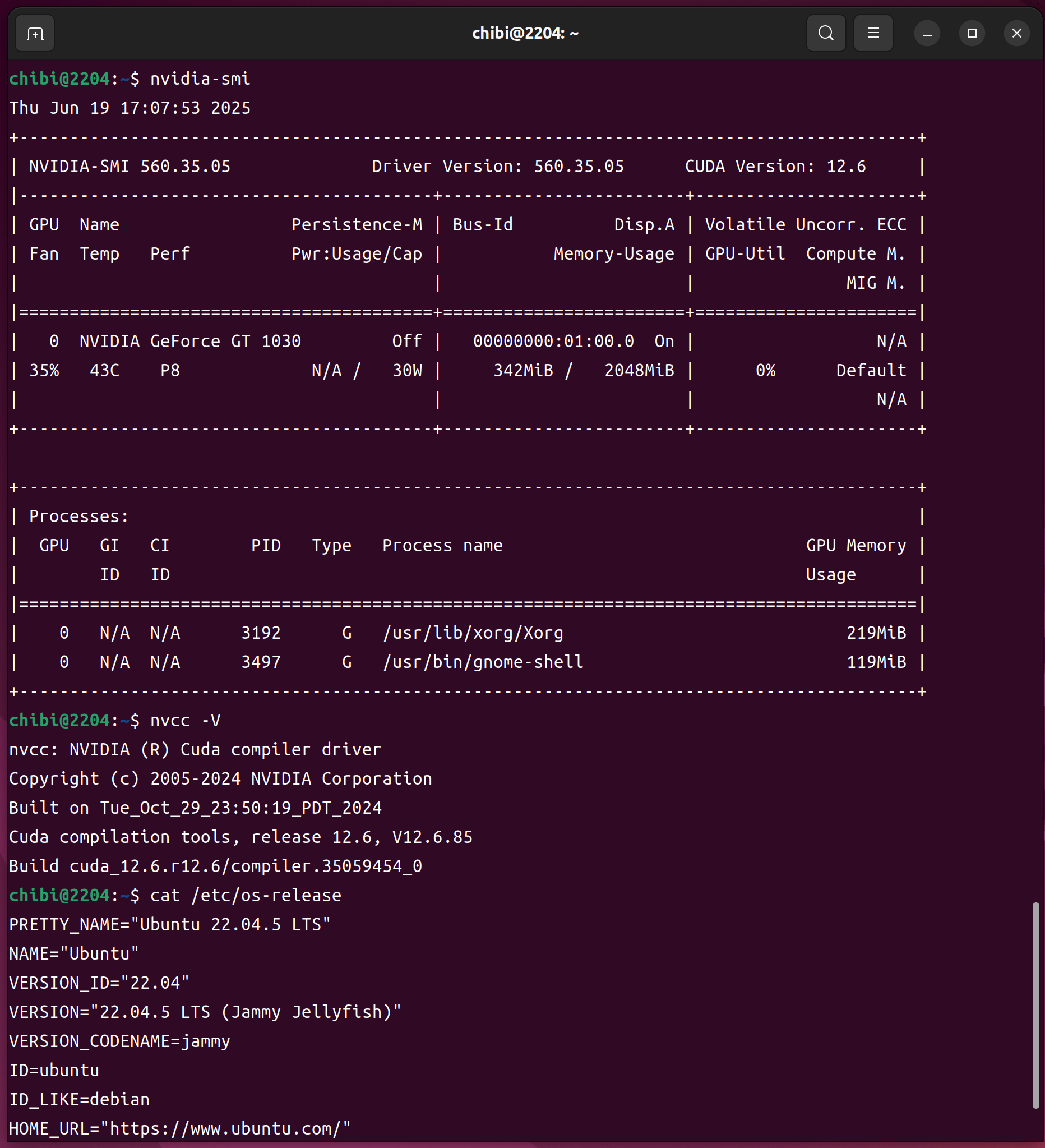Click the 'cat /etc/os-release' command

pyautogui.click(x=246, y=895)
